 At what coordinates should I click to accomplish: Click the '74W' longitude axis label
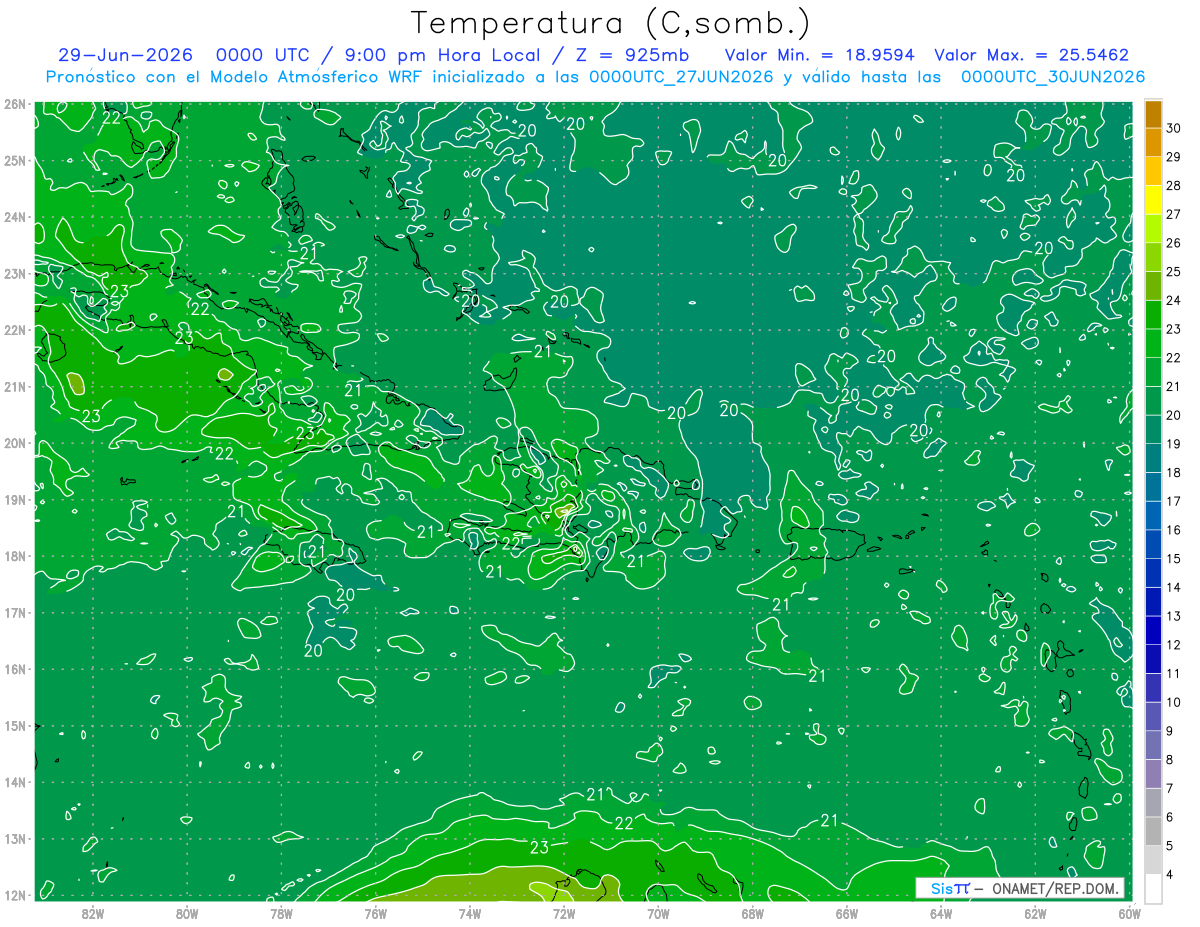coord(469,913)
